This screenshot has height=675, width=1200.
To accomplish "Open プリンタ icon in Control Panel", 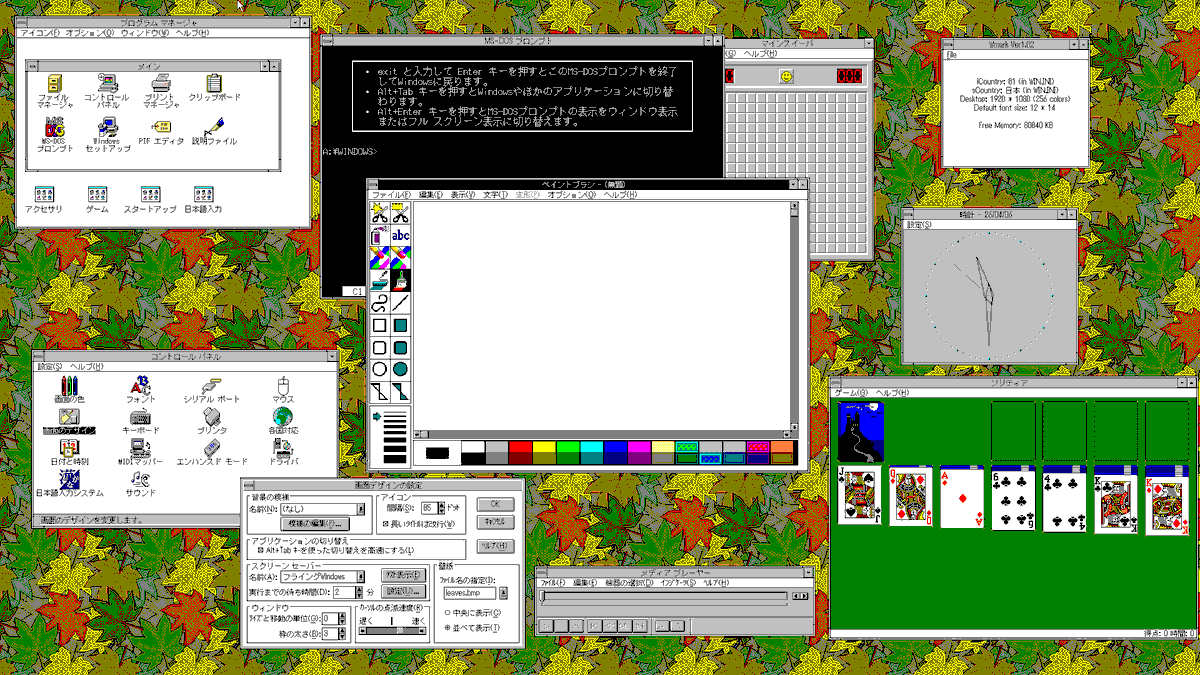I will (211, 421).
